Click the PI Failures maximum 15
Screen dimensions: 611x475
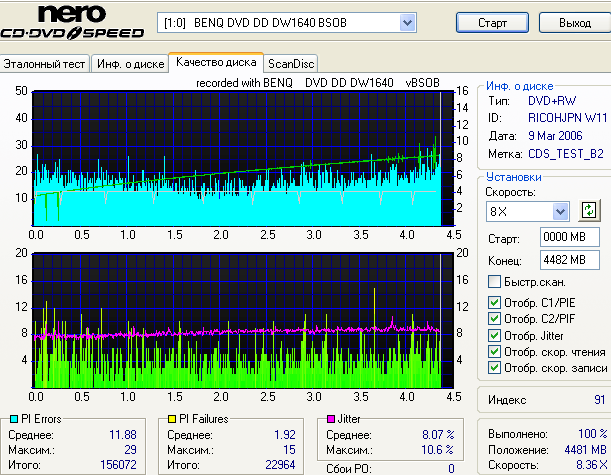point(289,450)
